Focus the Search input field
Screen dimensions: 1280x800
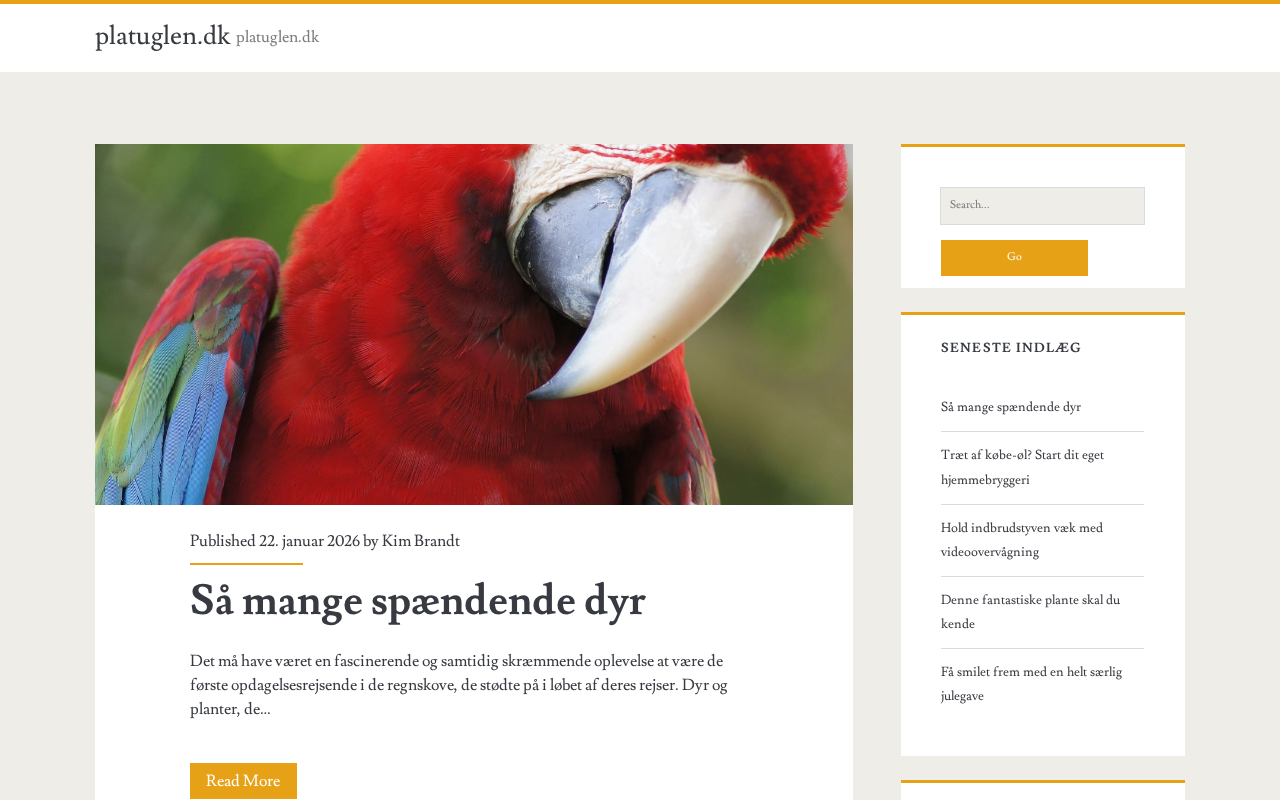pyautogui.click(x=1042, y=206)
